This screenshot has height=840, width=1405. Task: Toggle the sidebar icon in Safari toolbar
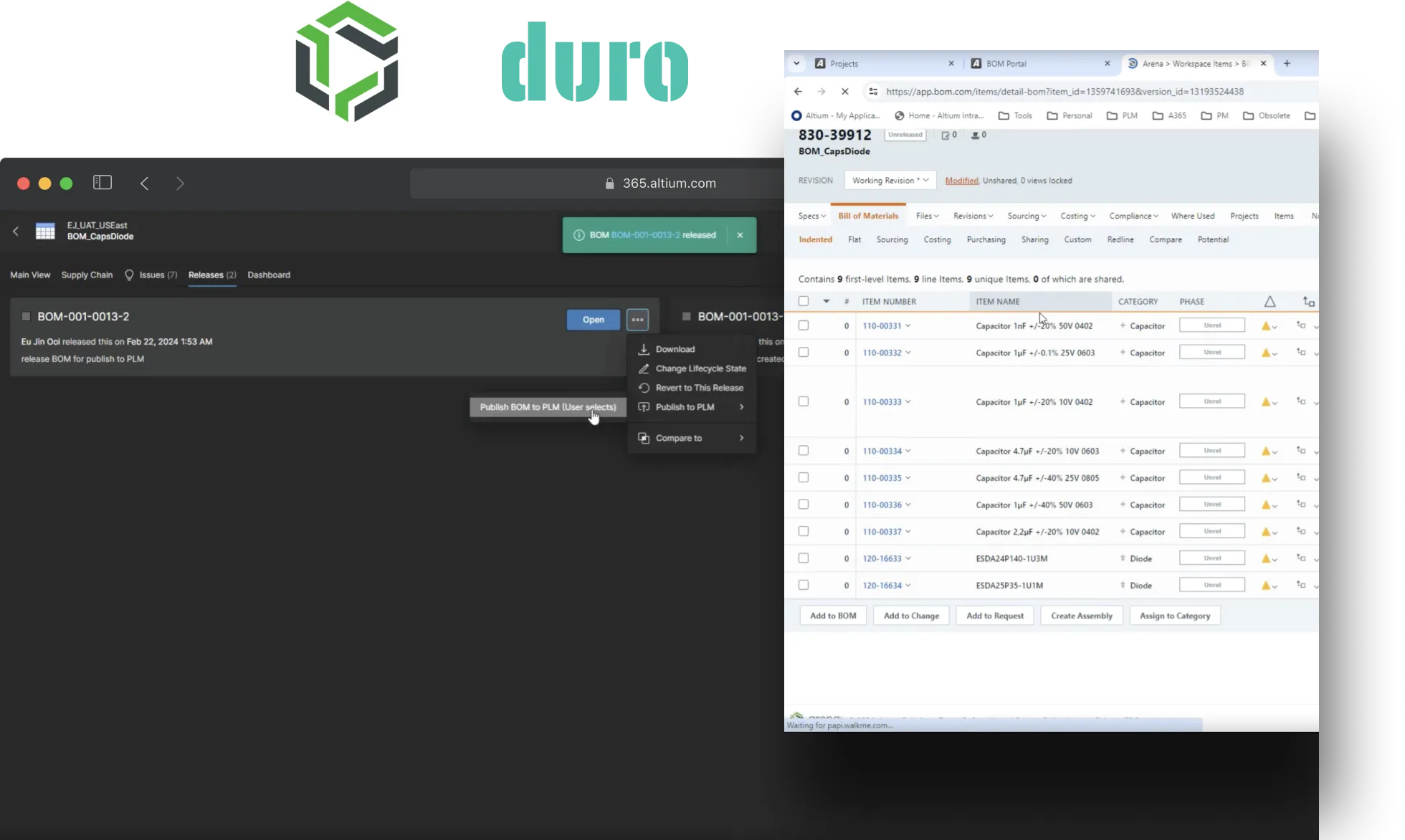(103, 183)
